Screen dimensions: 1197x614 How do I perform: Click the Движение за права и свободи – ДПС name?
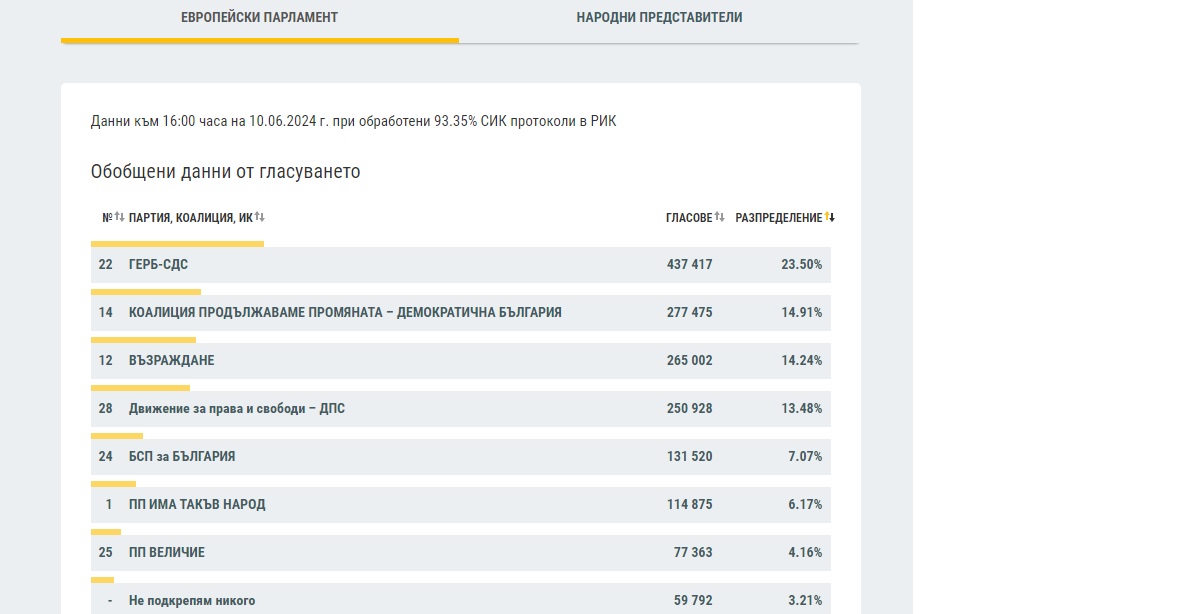tap(237, 409)
